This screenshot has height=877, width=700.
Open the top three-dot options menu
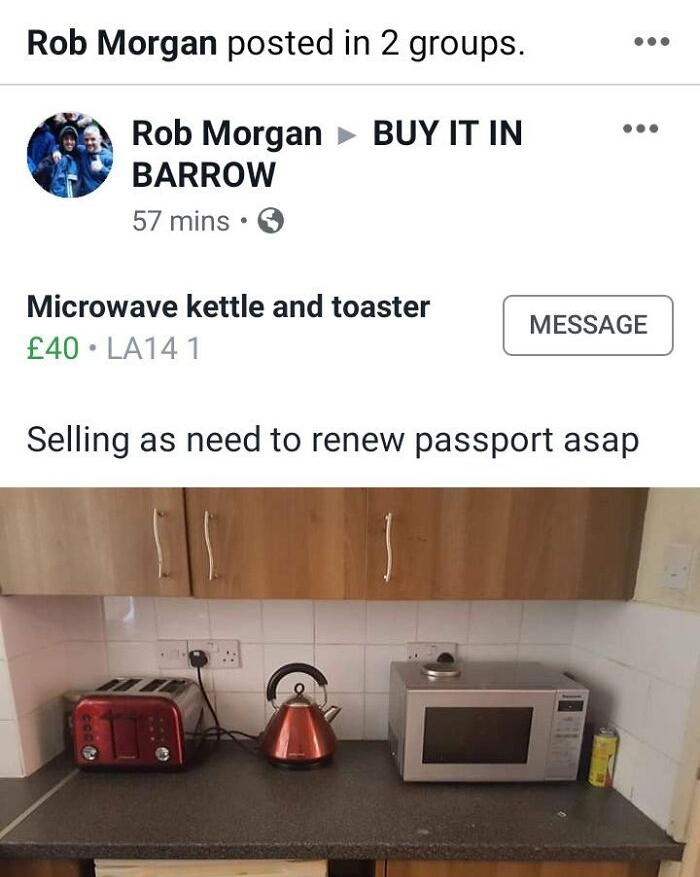(x=652, y=41)
